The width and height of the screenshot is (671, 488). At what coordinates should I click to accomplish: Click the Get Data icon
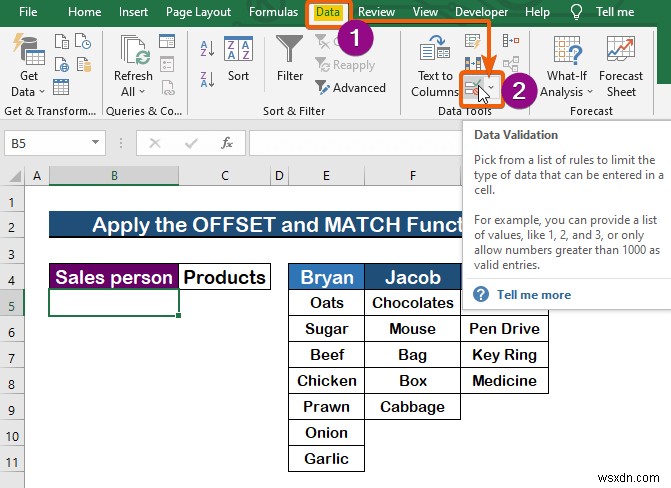coord(29,49)
